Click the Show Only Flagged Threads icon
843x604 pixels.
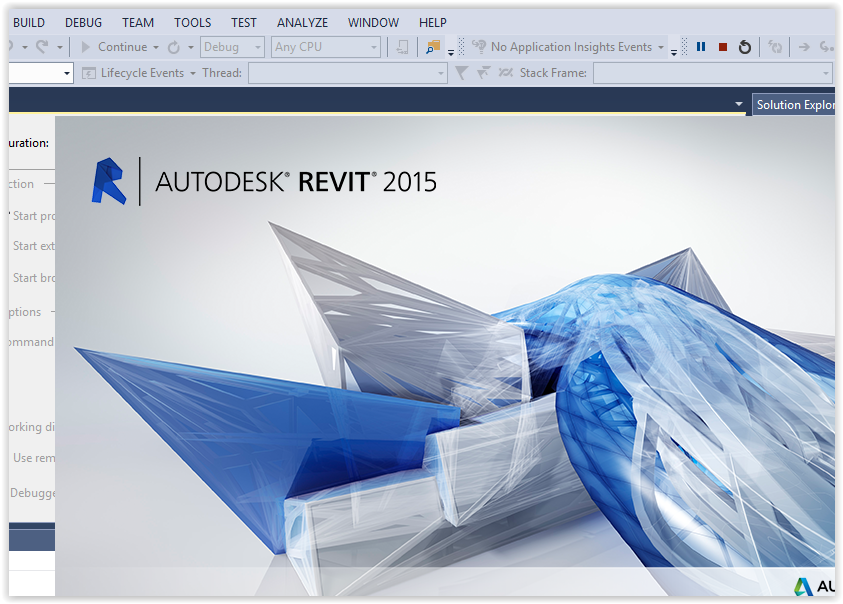point(483,72)
